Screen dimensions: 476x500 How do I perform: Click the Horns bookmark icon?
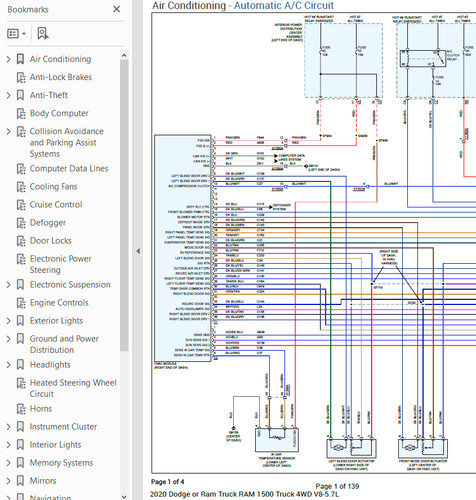pos(21,409)
